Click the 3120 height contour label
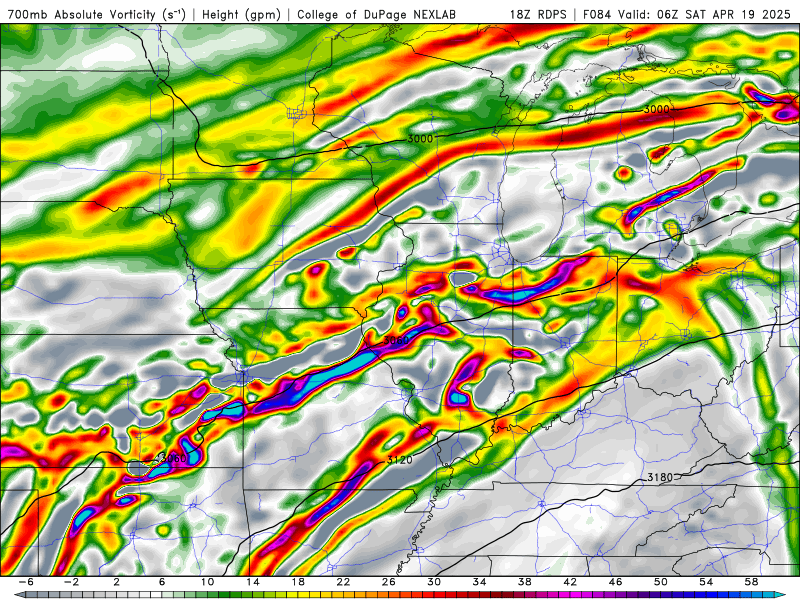The width and height of the screenshot is (800, 600). [x=399, y=460]
